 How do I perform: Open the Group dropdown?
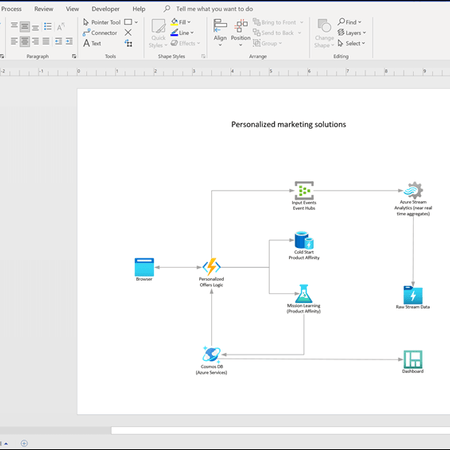coord(280,43)
